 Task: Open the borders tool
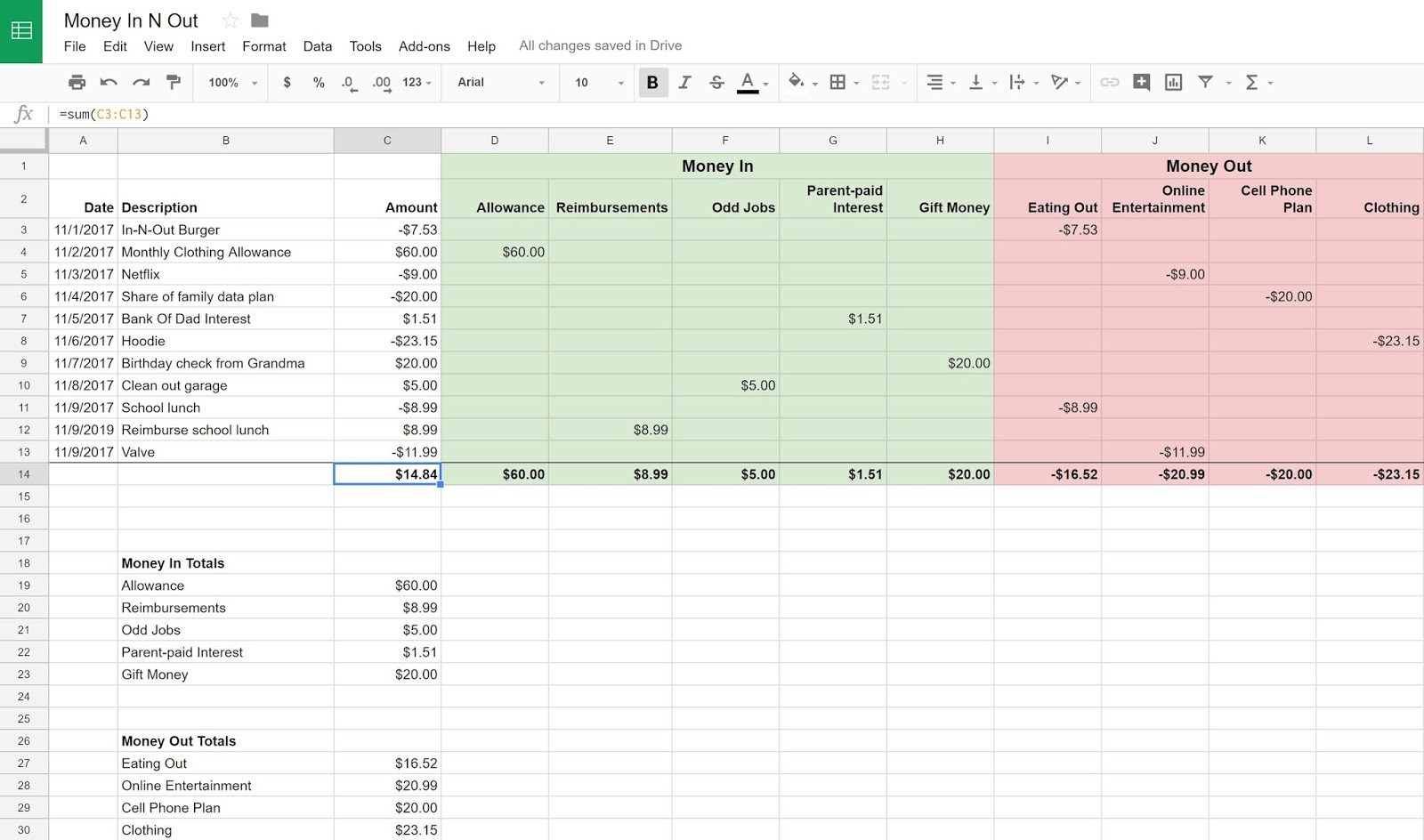[x=837, y=82]
